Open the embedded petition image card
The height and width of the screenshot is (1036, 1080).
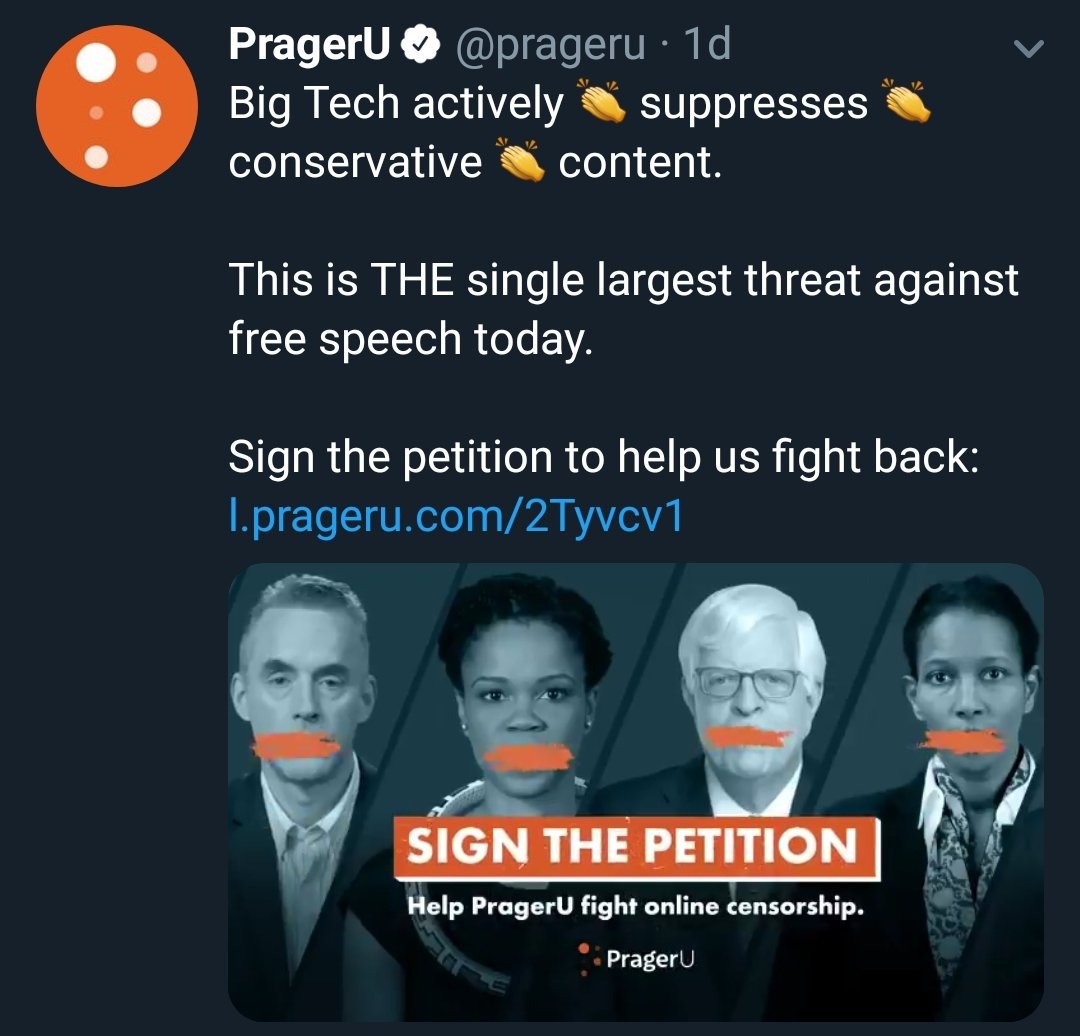pyautogui.click(x=636, y=792)
